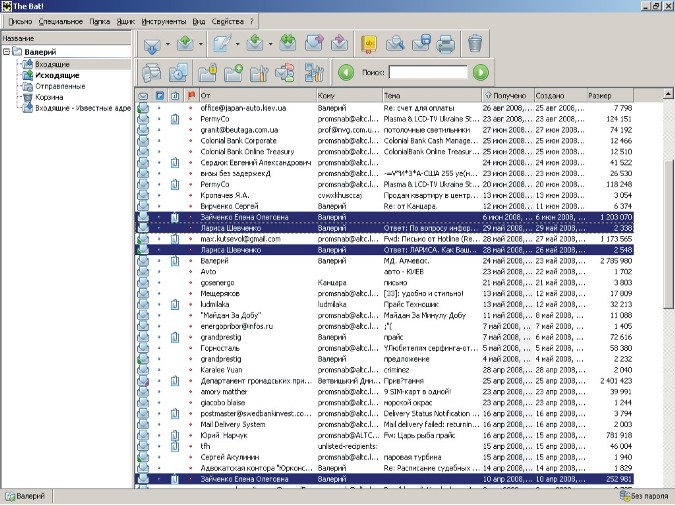Select the Входящие folder
675x506 pixels.
52,64
